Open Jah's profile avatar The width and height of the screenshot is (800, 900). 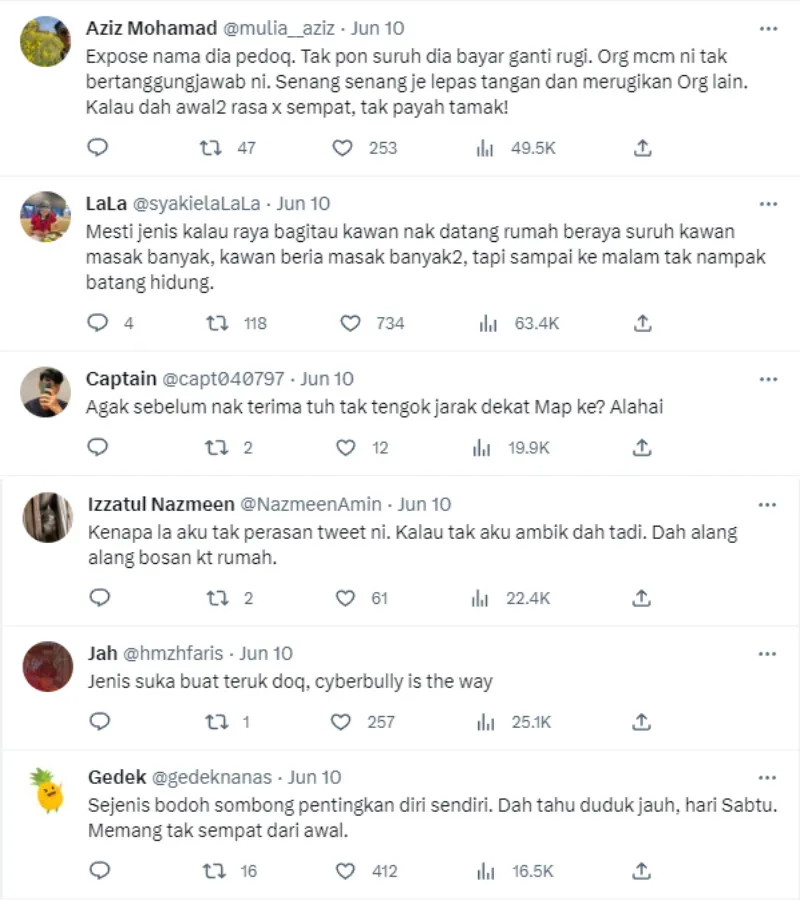click(x=47, y=667)
